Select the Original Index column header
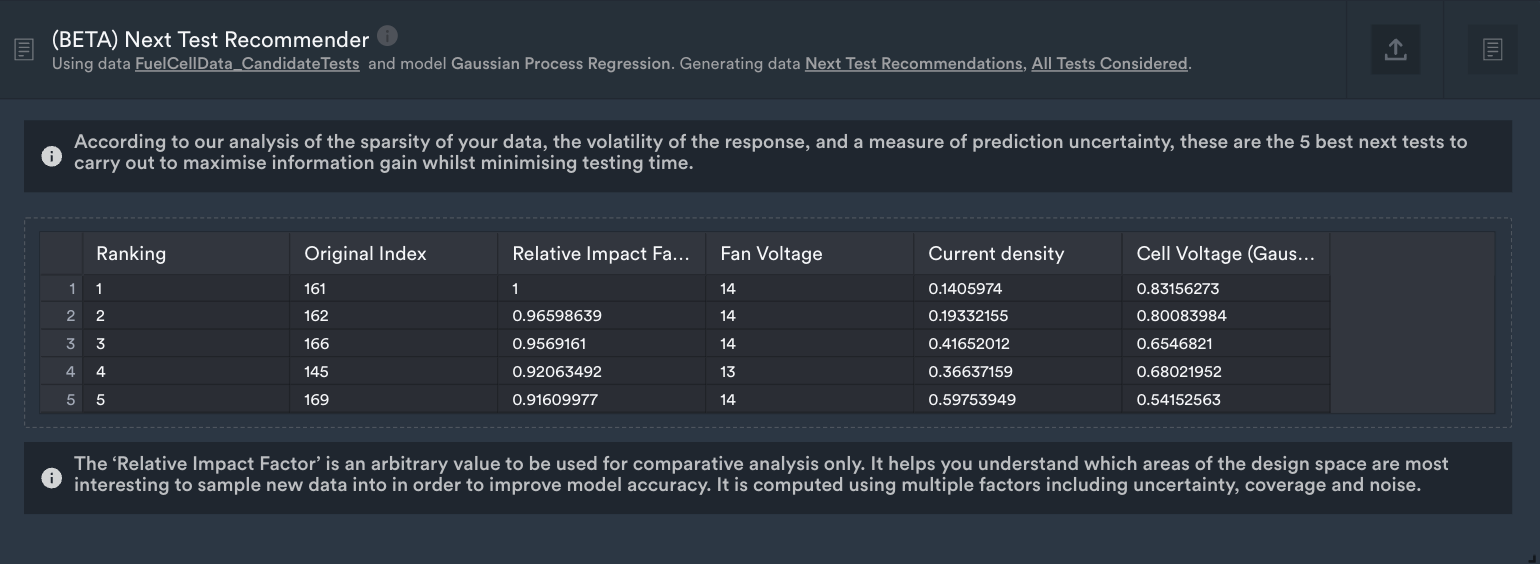 [x=394, y=254]
